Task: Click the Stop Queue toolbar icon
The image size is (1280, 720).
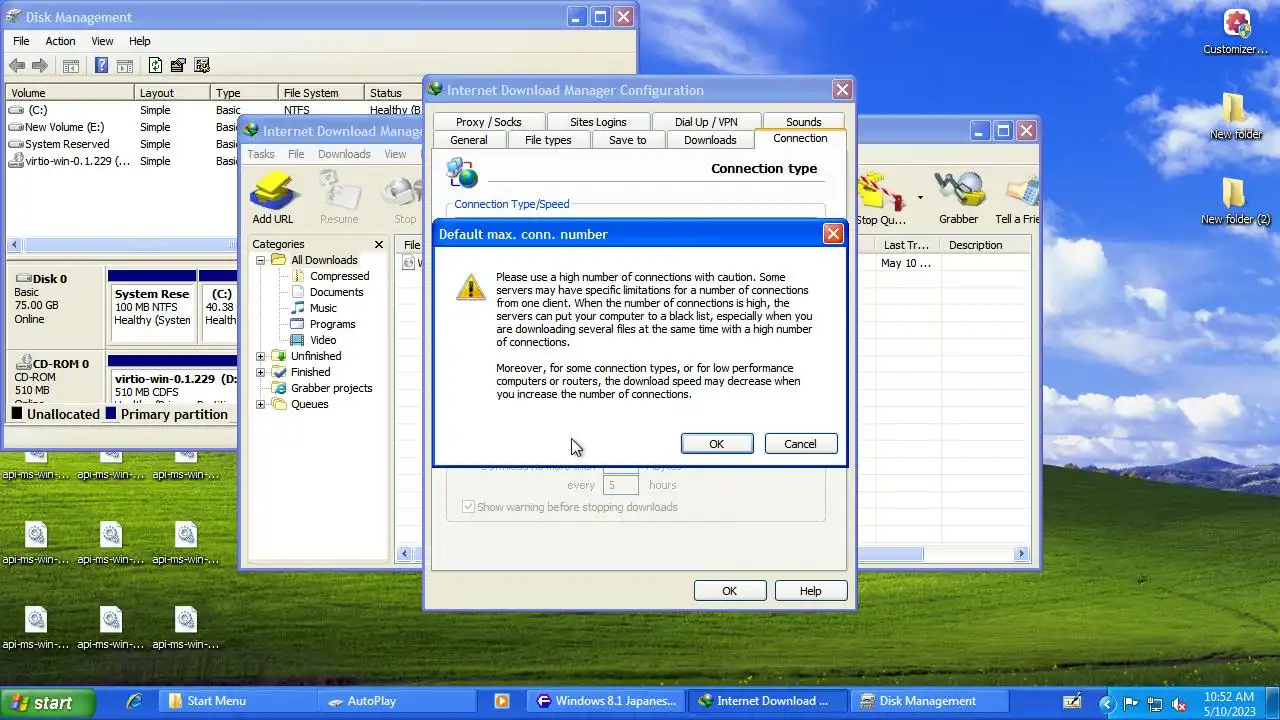Action: 882,197
